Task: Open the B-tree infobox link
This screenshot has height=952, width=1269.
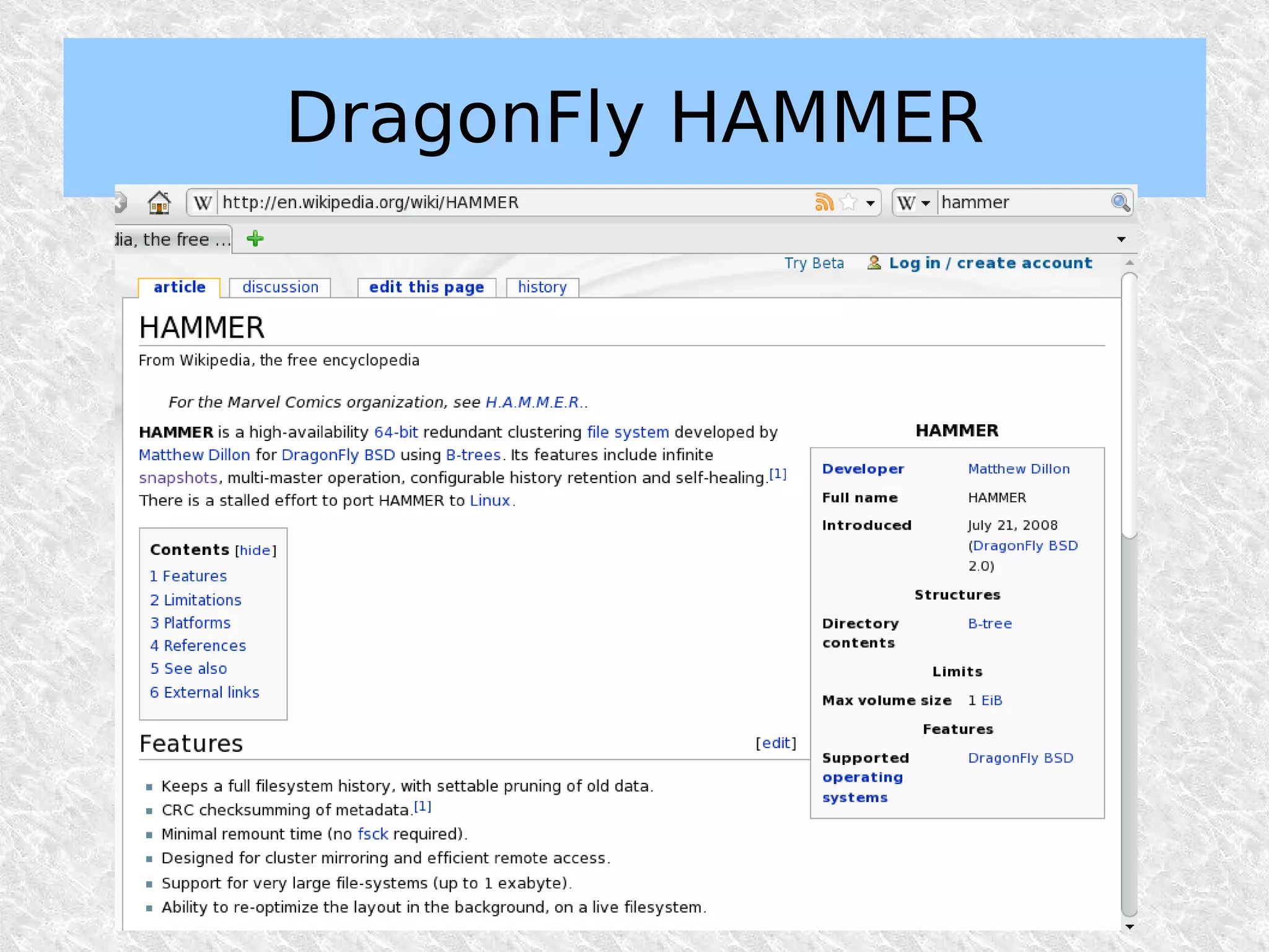Action: tap(990, 624)
